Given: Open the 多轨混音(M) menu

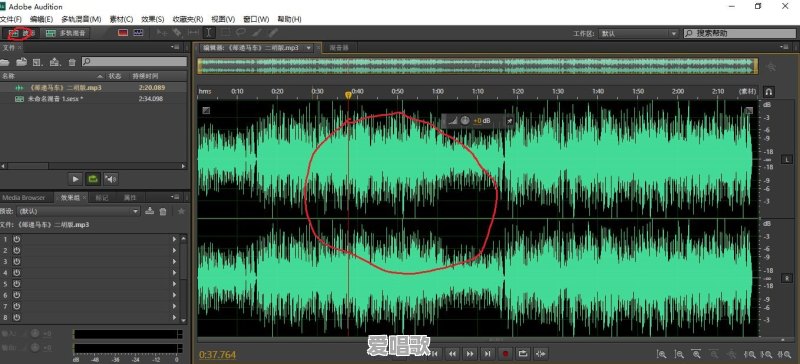Looking at the screenshot, I should (81, 19).
